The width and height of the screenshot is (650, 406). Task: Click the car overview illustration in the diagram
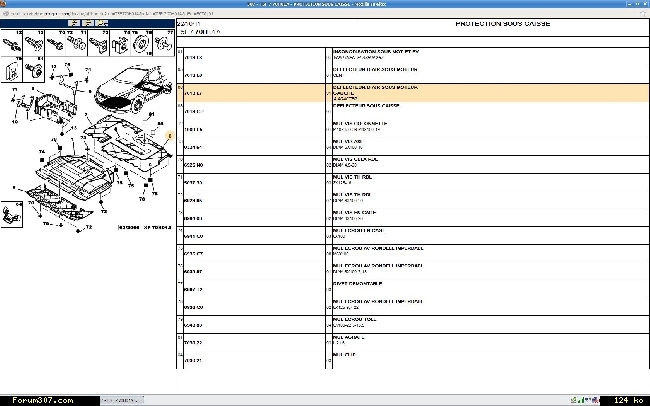pyautogui.click(x=133, y=89)
